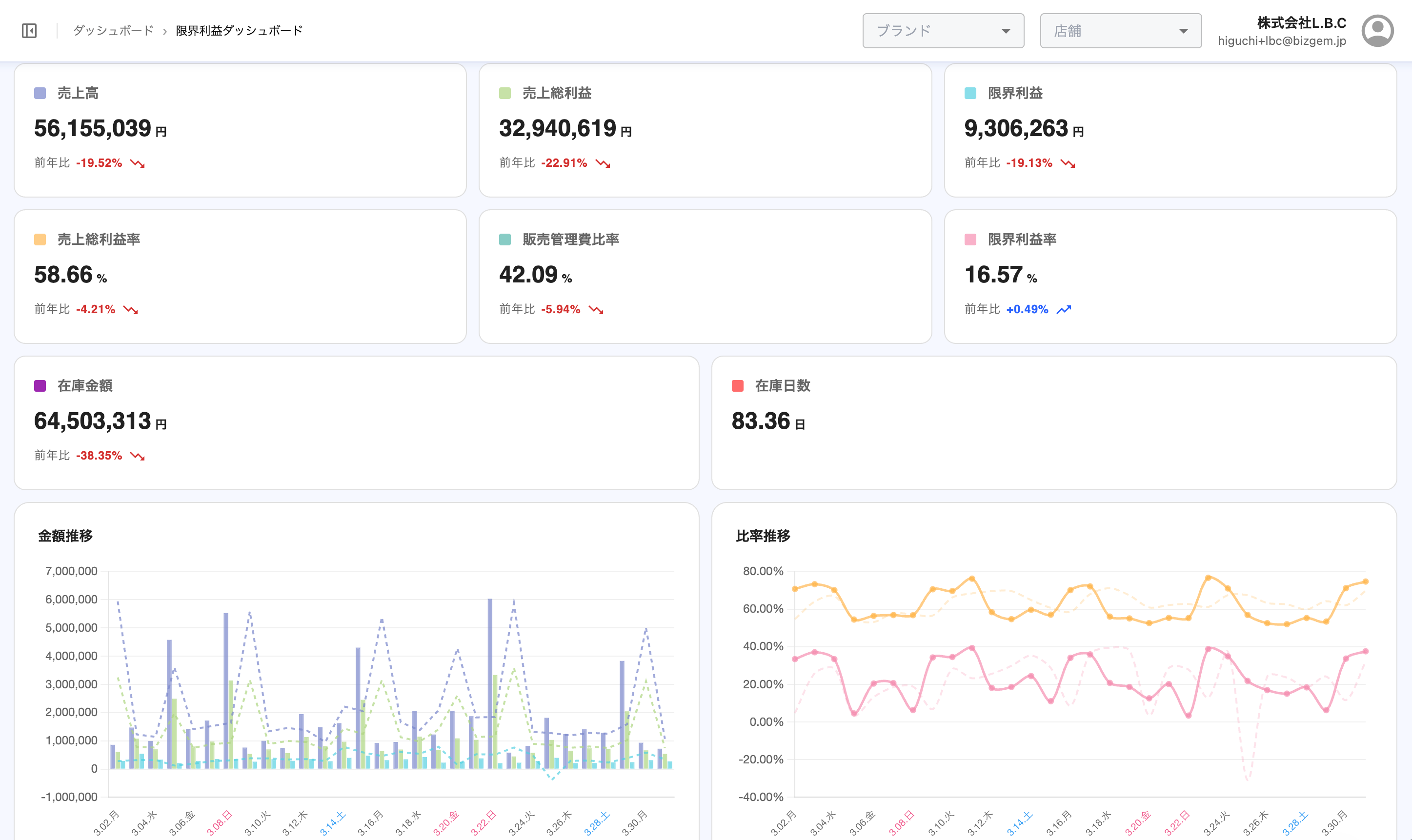1412x840 pixels.
Task: Click the pink 限界利益率 color swatch
Action: (x=970, y=240)
